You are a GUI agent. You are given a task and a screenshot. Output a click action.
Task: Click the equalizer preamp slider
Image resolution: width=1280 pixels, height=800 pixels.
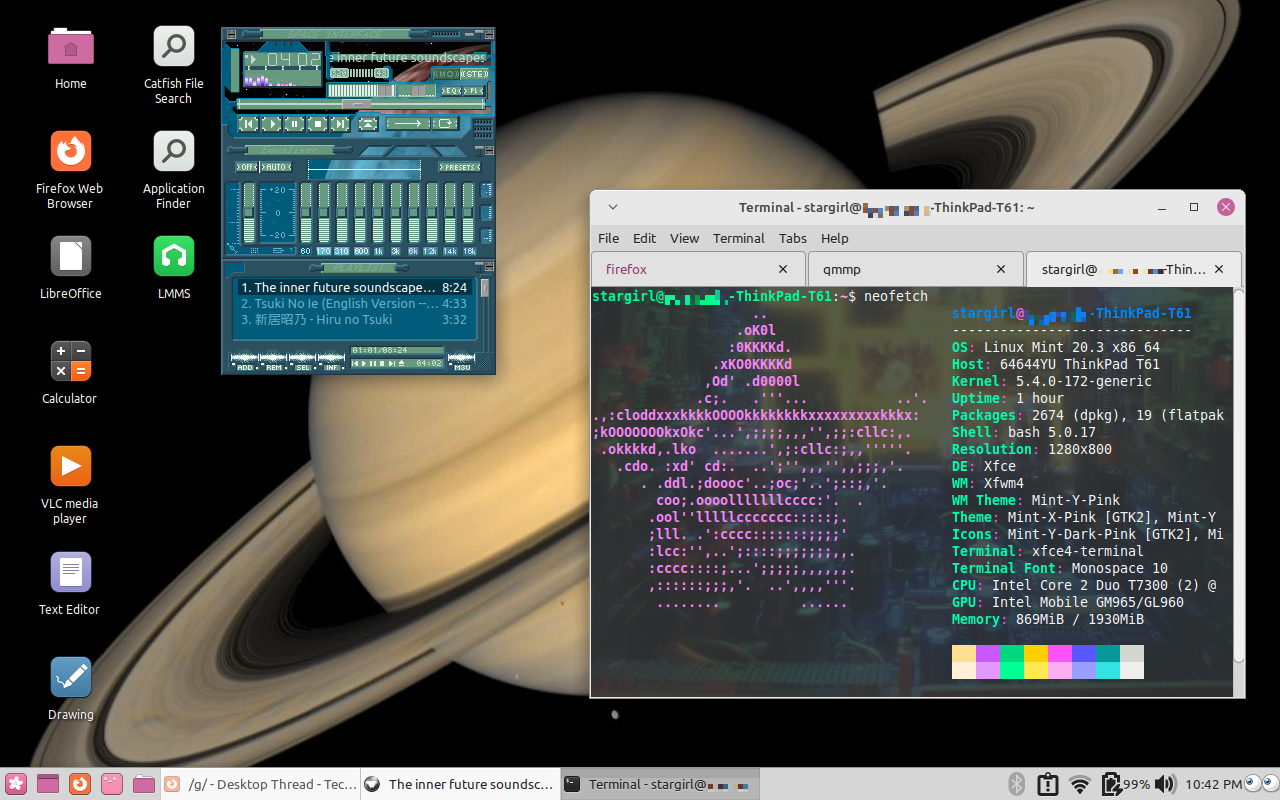(249, 212)
